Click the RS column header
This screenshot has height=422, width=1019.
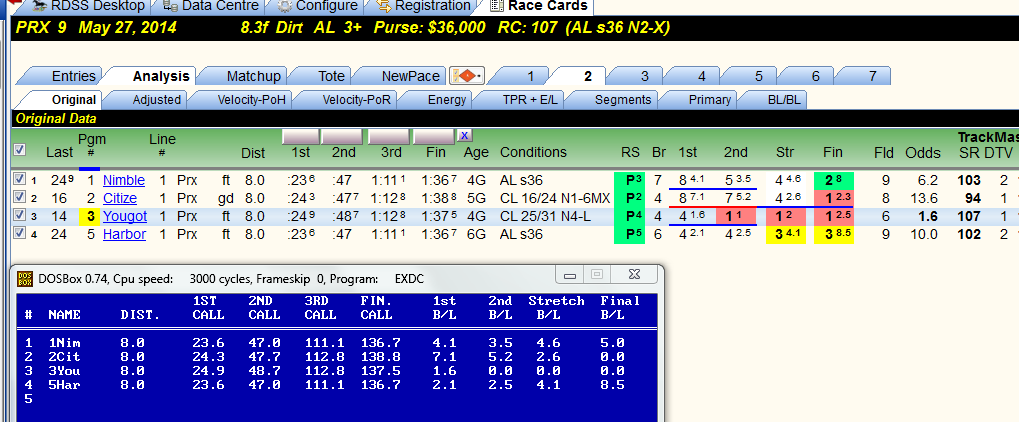tap(630, 153)
